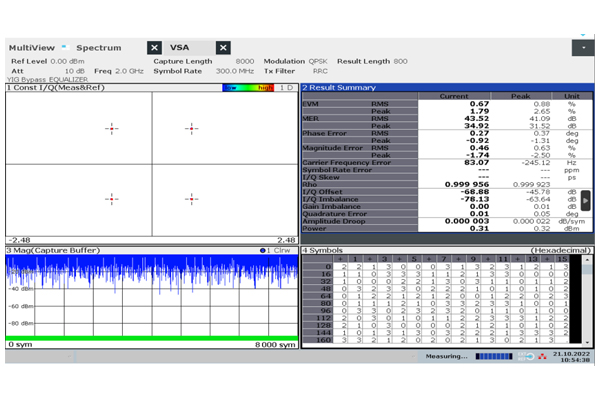The width and height of the screenshot is (600, 400).
Task: Open the top-right dropdown arrow menu
Action: [581, 47]
